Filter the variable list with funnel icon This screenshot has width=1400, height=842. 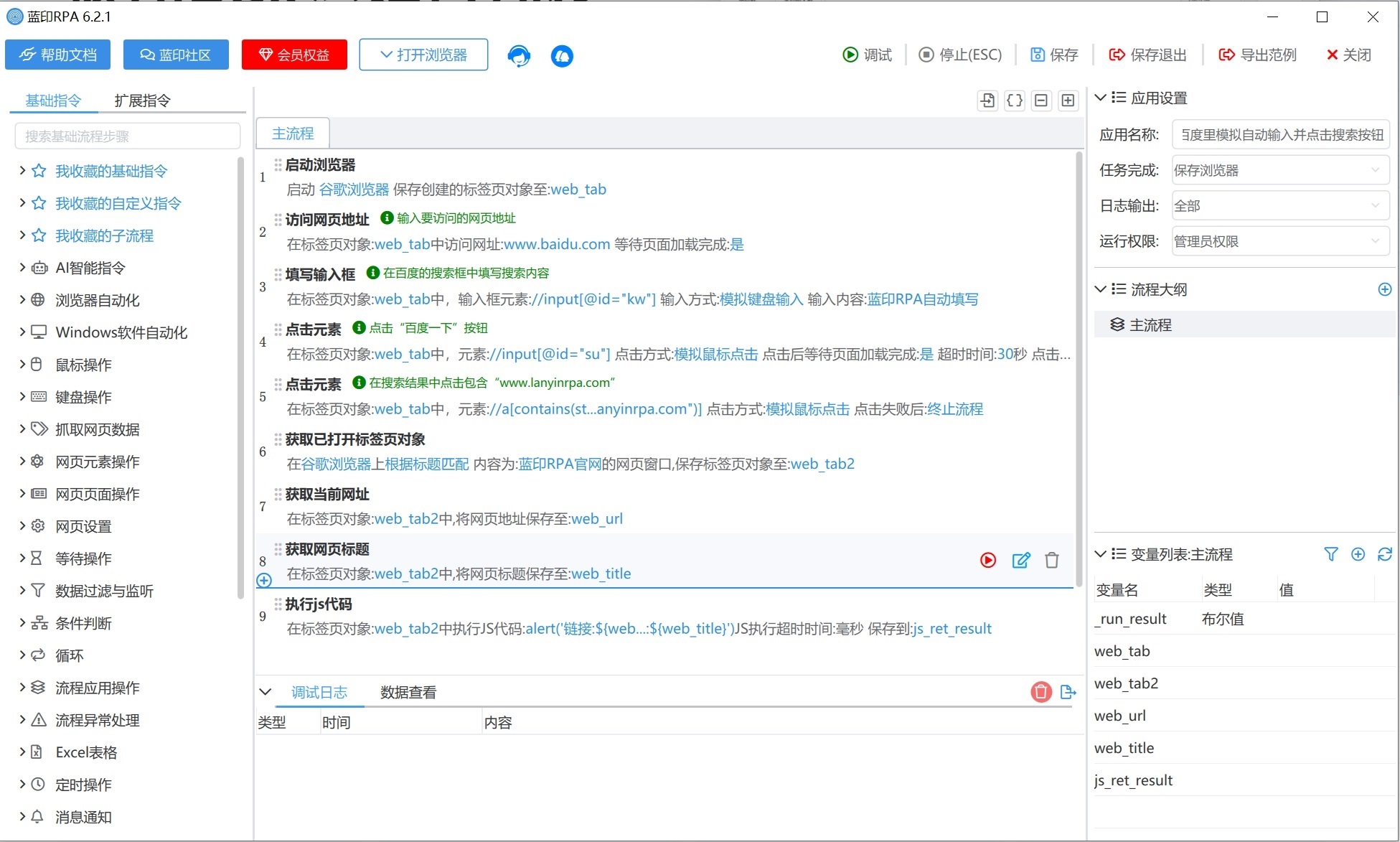[1331, 554]
